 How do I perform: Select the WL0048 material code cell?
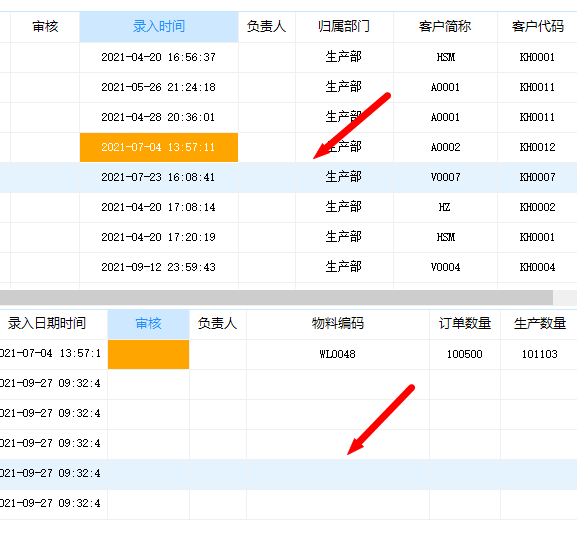tap(338, 354)
